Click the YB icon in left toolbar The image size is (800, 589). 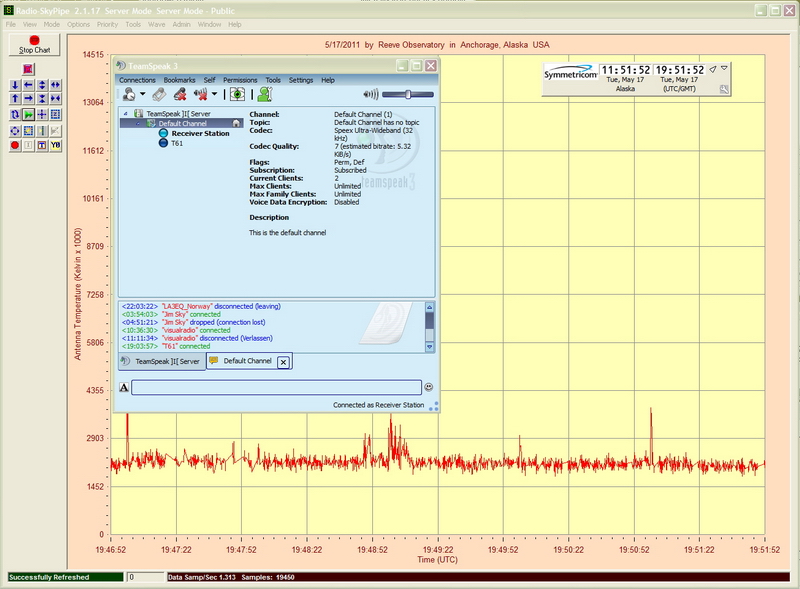coord(56,145)
